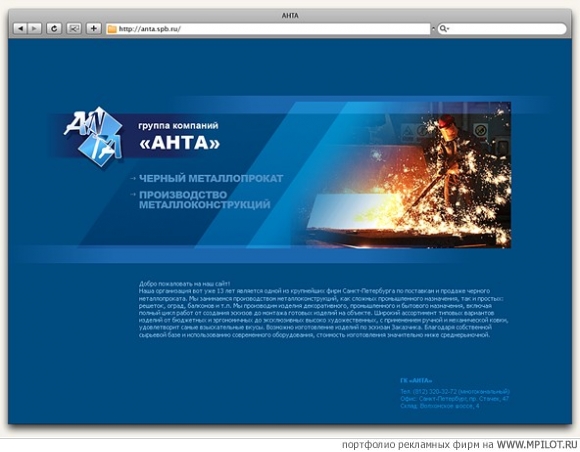
Task: Click arrow bullet beside ЧЕРНЫЙ МЕТАЛЛОПРОКАТ
Action: click(x=133, y=179)
